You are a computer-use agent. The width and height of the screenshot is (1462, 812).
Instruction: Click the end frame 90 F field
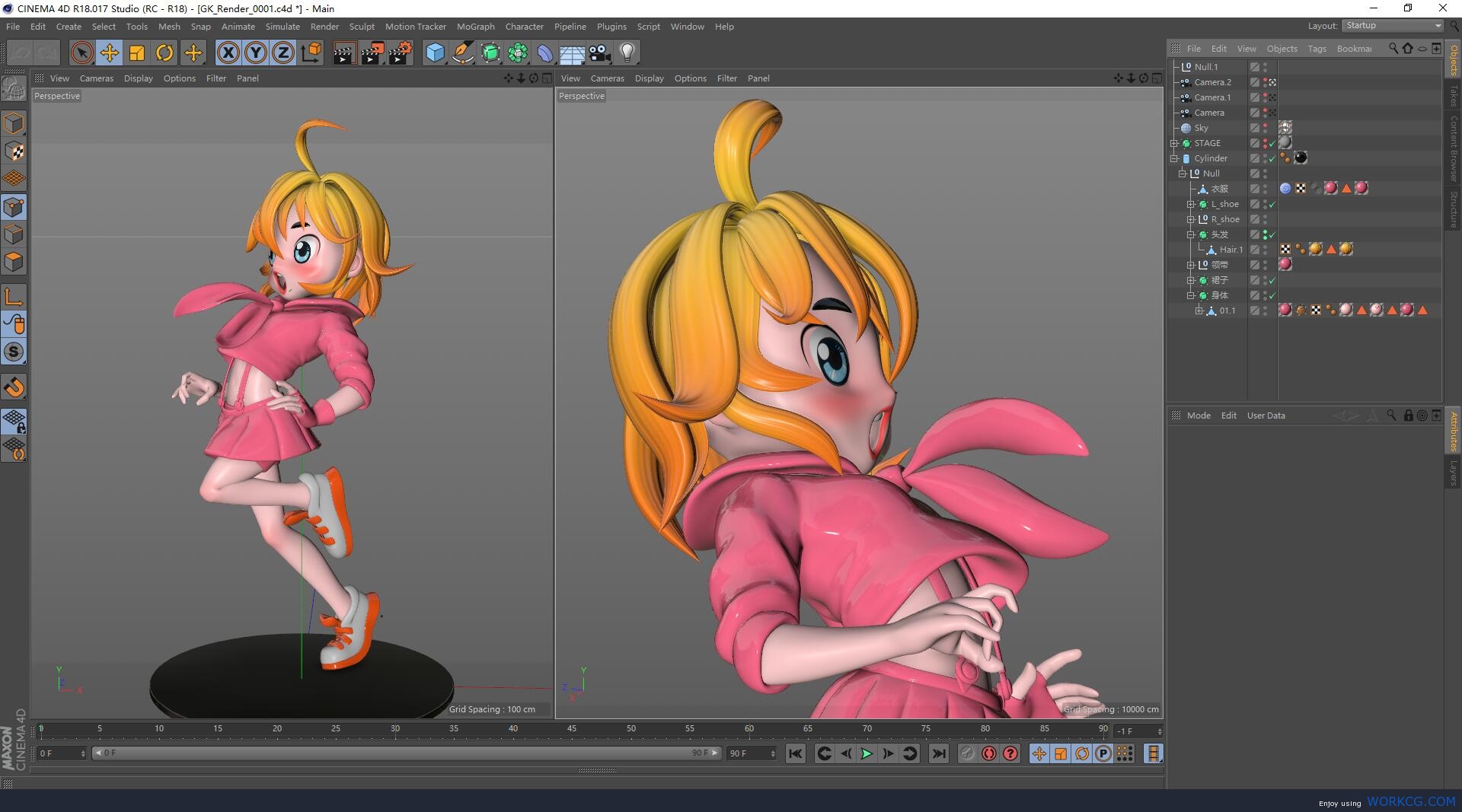pyautogui.click(x=752, y=753)
